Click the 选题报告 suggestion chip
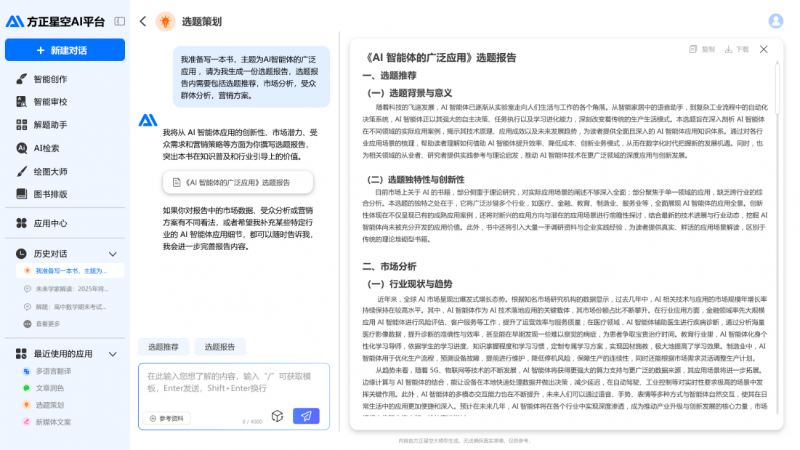This screenshot has height=450, width=800. 220,347
